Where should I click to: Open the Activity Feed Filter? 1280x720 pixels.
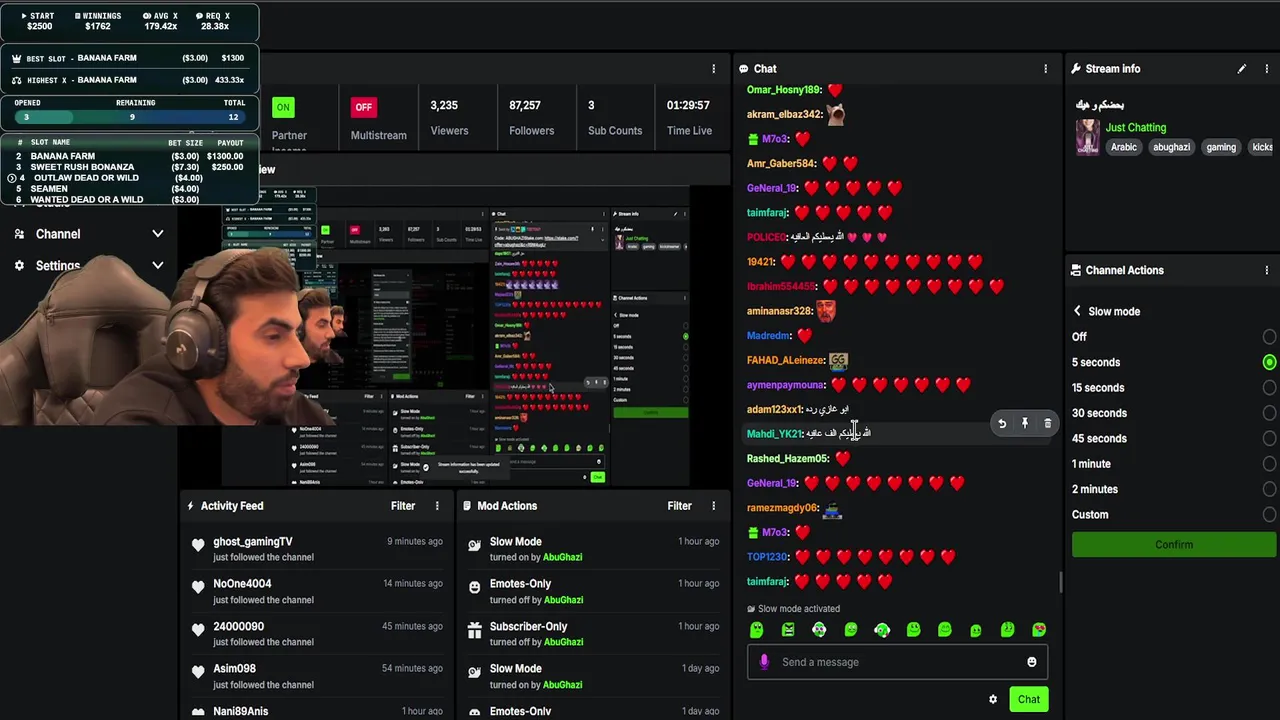[403, 506]
